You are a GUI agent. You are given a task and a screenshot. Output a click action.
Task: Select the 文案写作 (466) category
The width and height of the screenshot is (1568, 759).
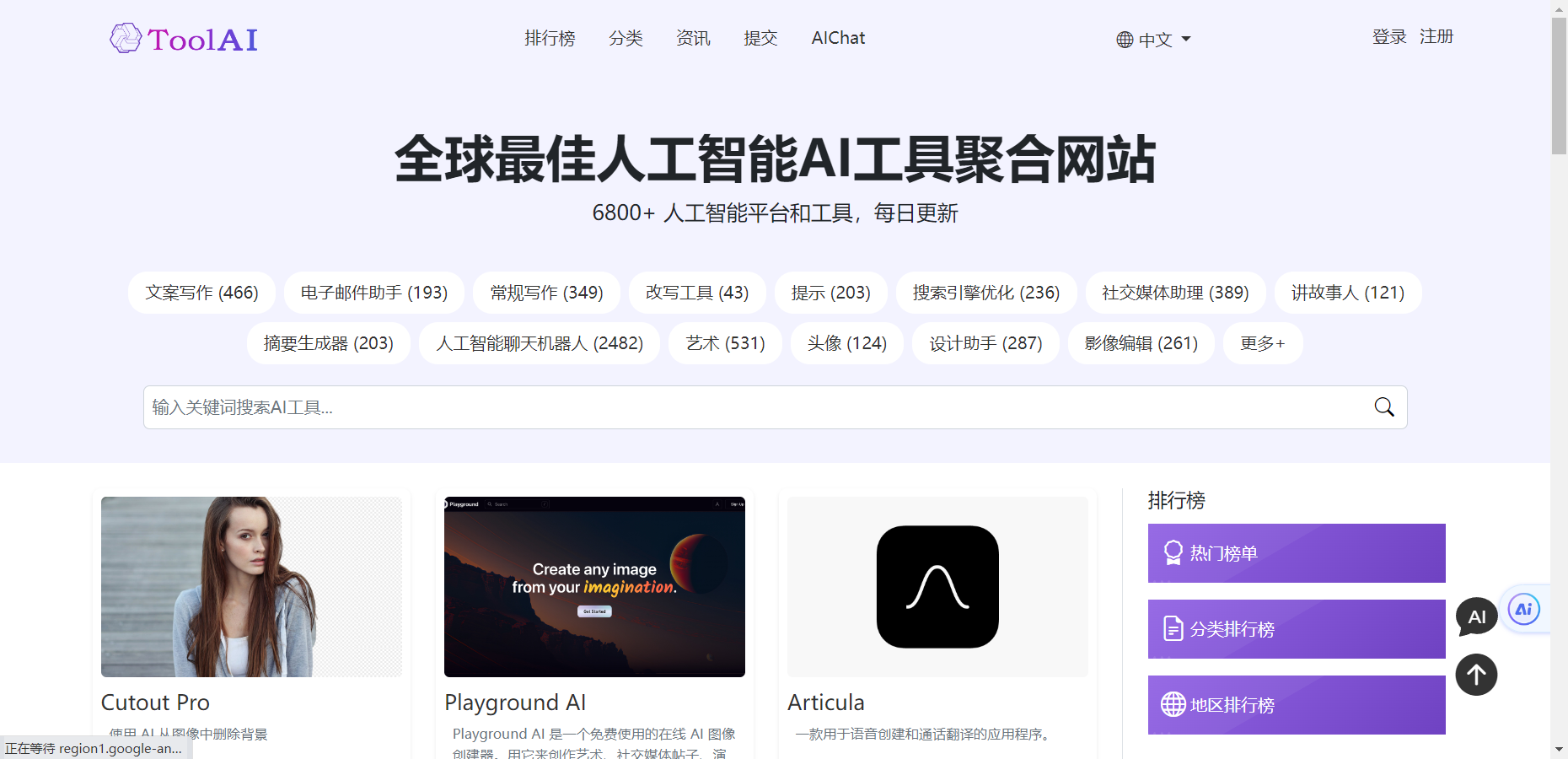[x=201, y=293]
